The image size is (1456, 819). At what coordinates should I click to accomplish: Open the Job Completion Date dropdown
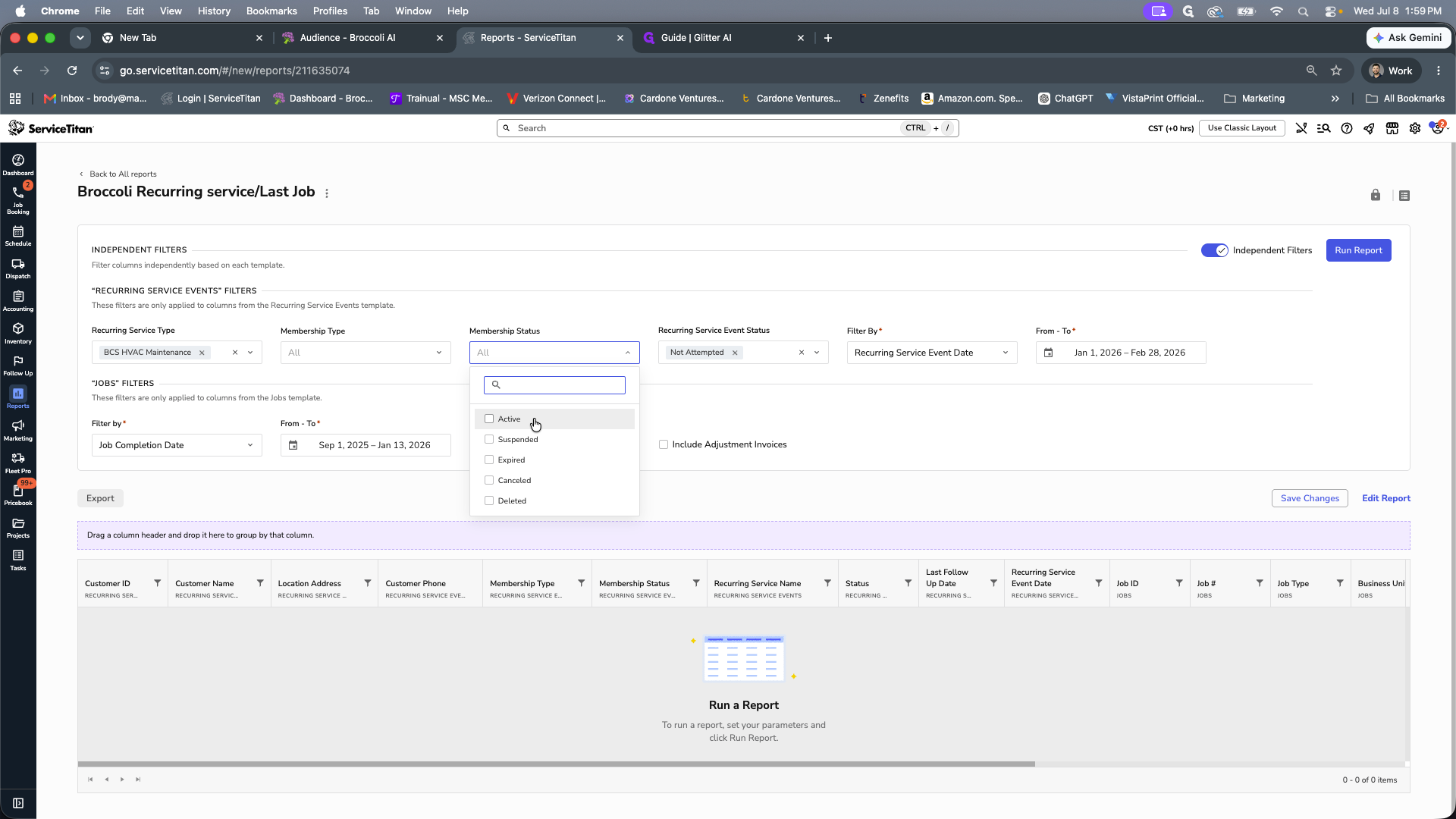[177, 445]
